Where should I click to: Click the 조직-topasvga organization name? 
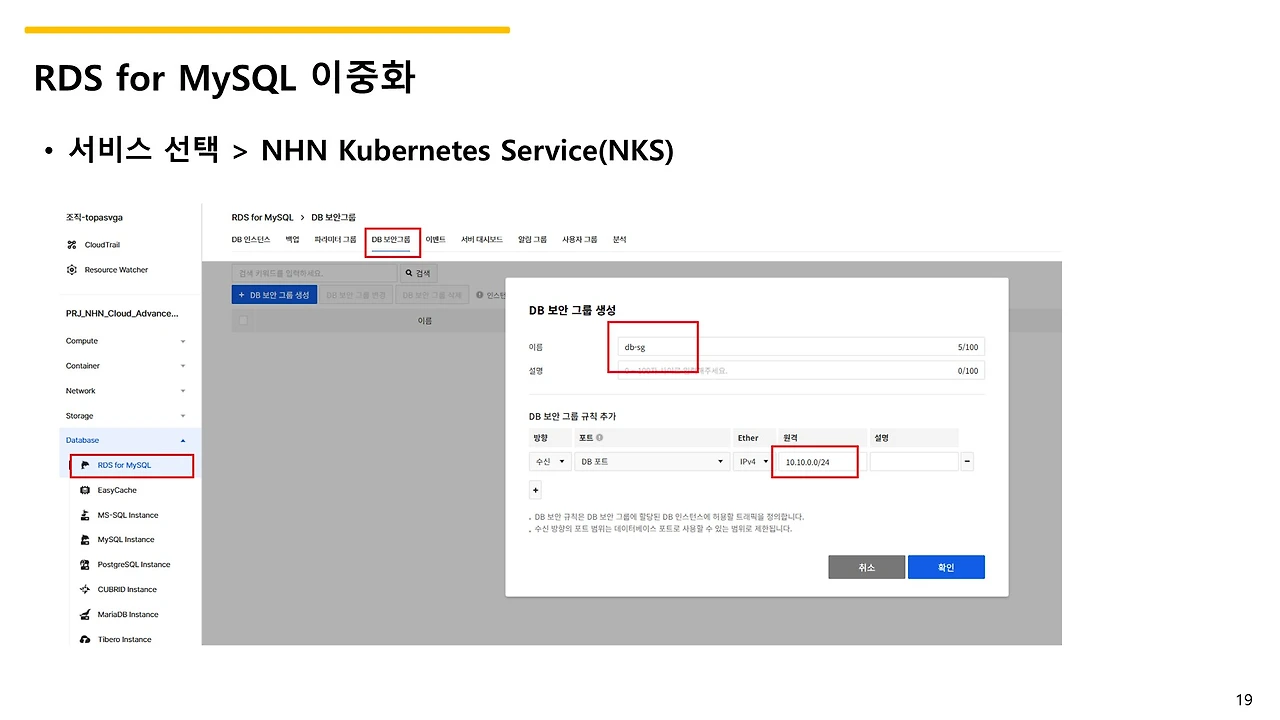pyautogui.click(x=94, y=217)
